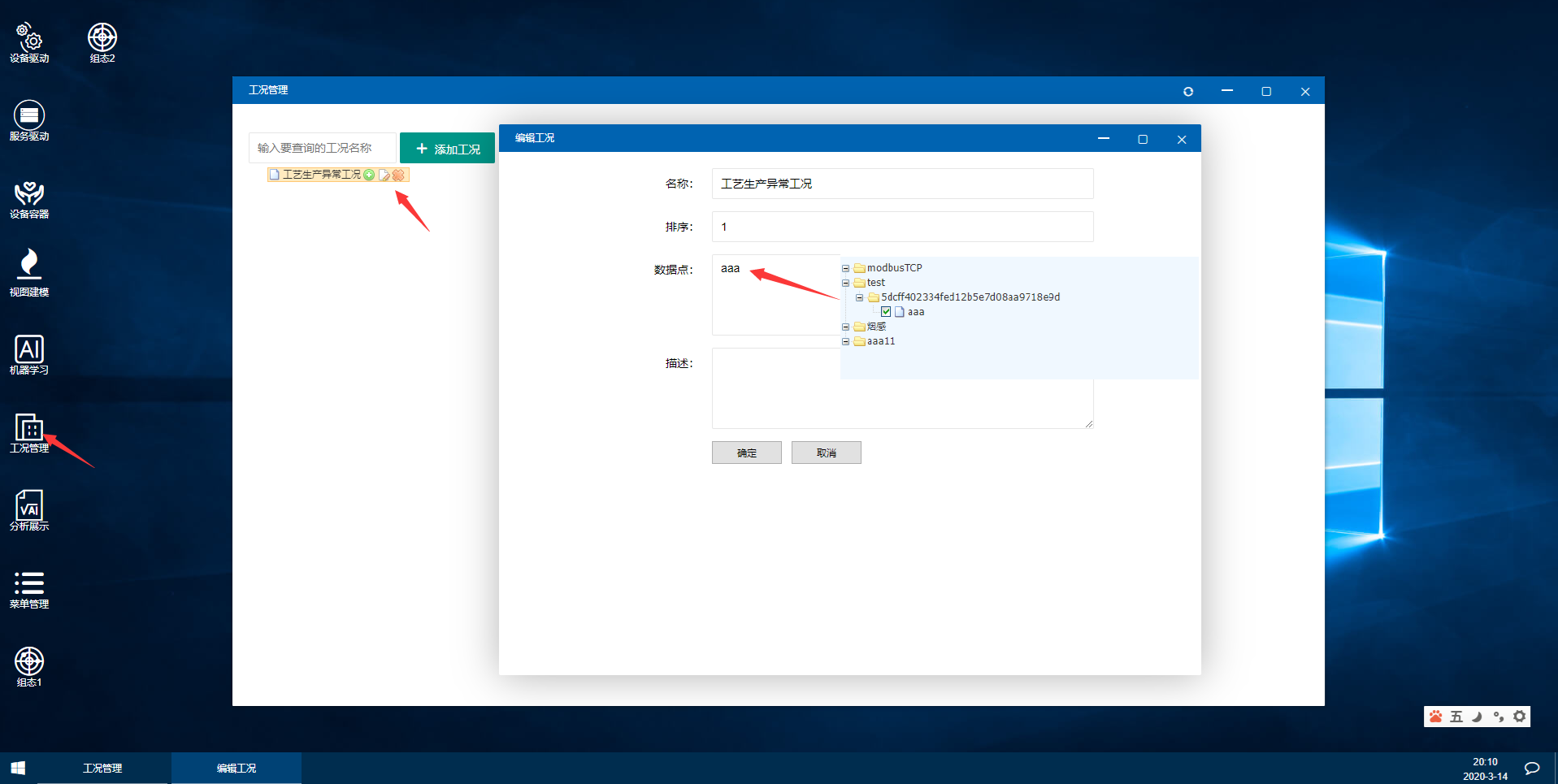Image resolution: width=1558 pixels, height=784 pixels.
Task: Open the input method settings gear
Action: coord(1519,717)
